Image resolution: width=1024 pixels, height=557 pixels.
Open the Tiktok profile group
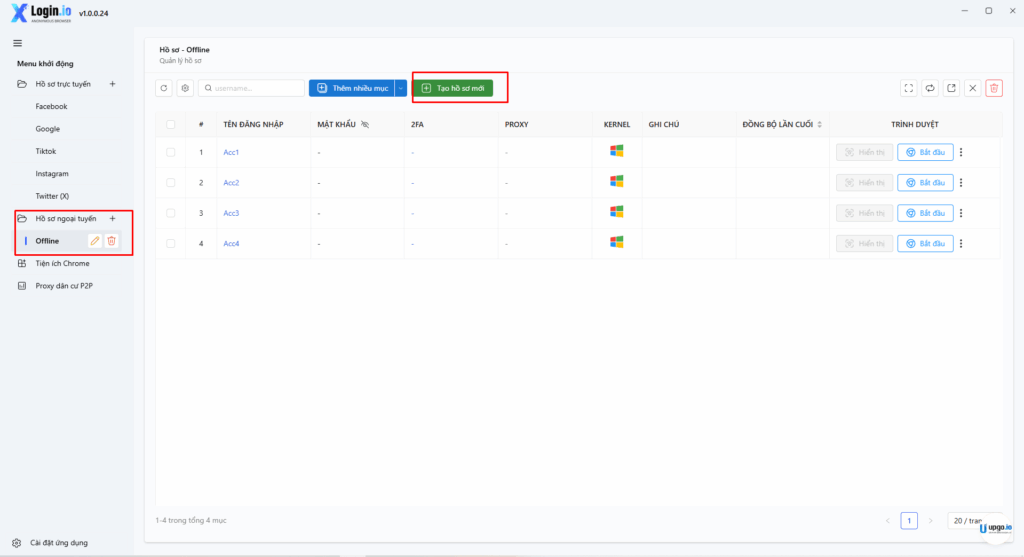click(x=46, y=151)
